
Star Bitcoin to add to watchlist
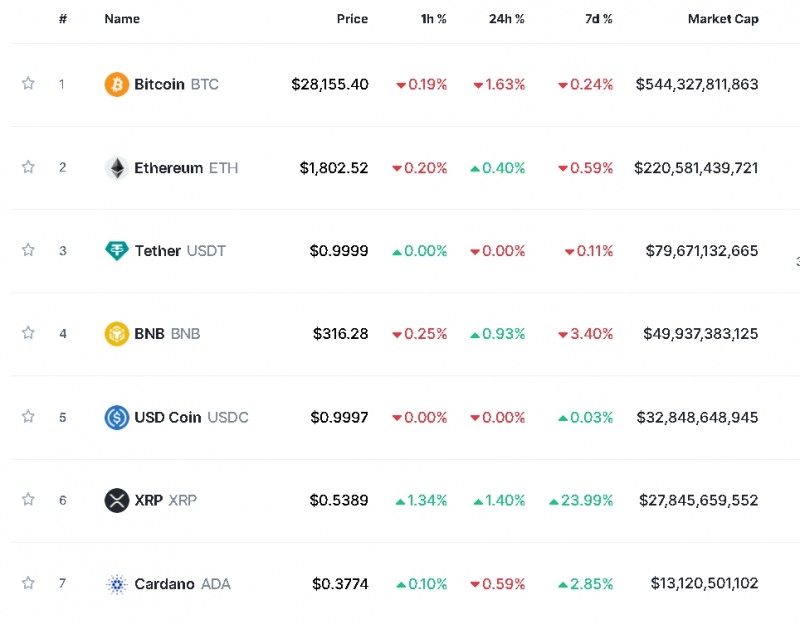pyautogui.click(x=28, y=84)
